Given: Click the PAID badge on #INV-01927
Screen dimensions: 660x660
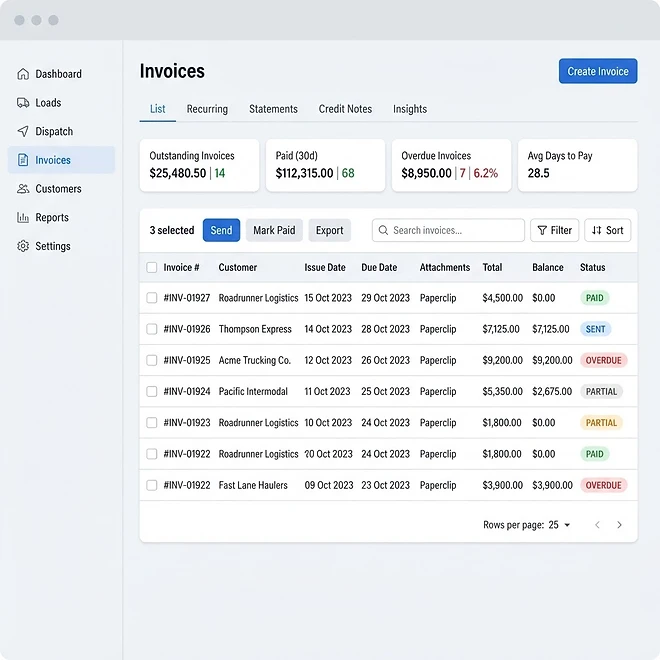Looking at the screenshot, I should 594,298.
